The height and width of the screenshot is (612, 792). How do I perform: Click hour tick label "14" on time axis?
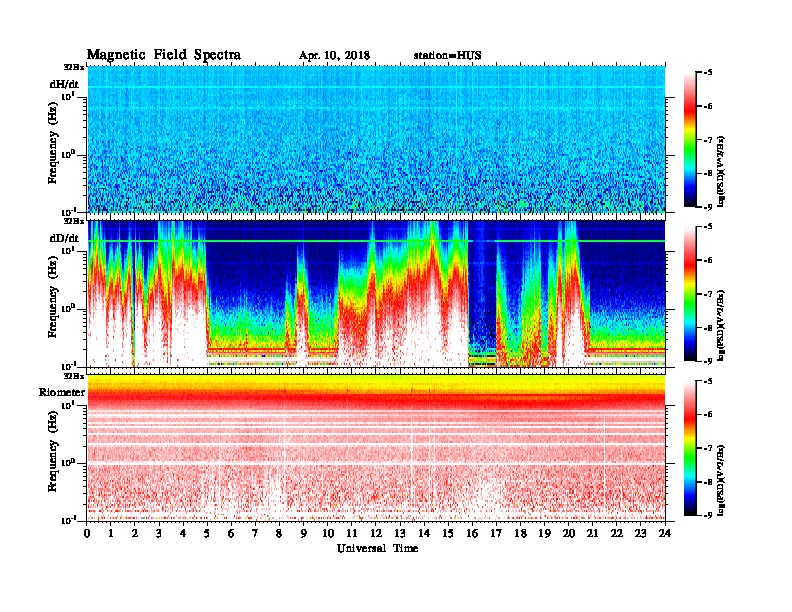pos(424,533)
